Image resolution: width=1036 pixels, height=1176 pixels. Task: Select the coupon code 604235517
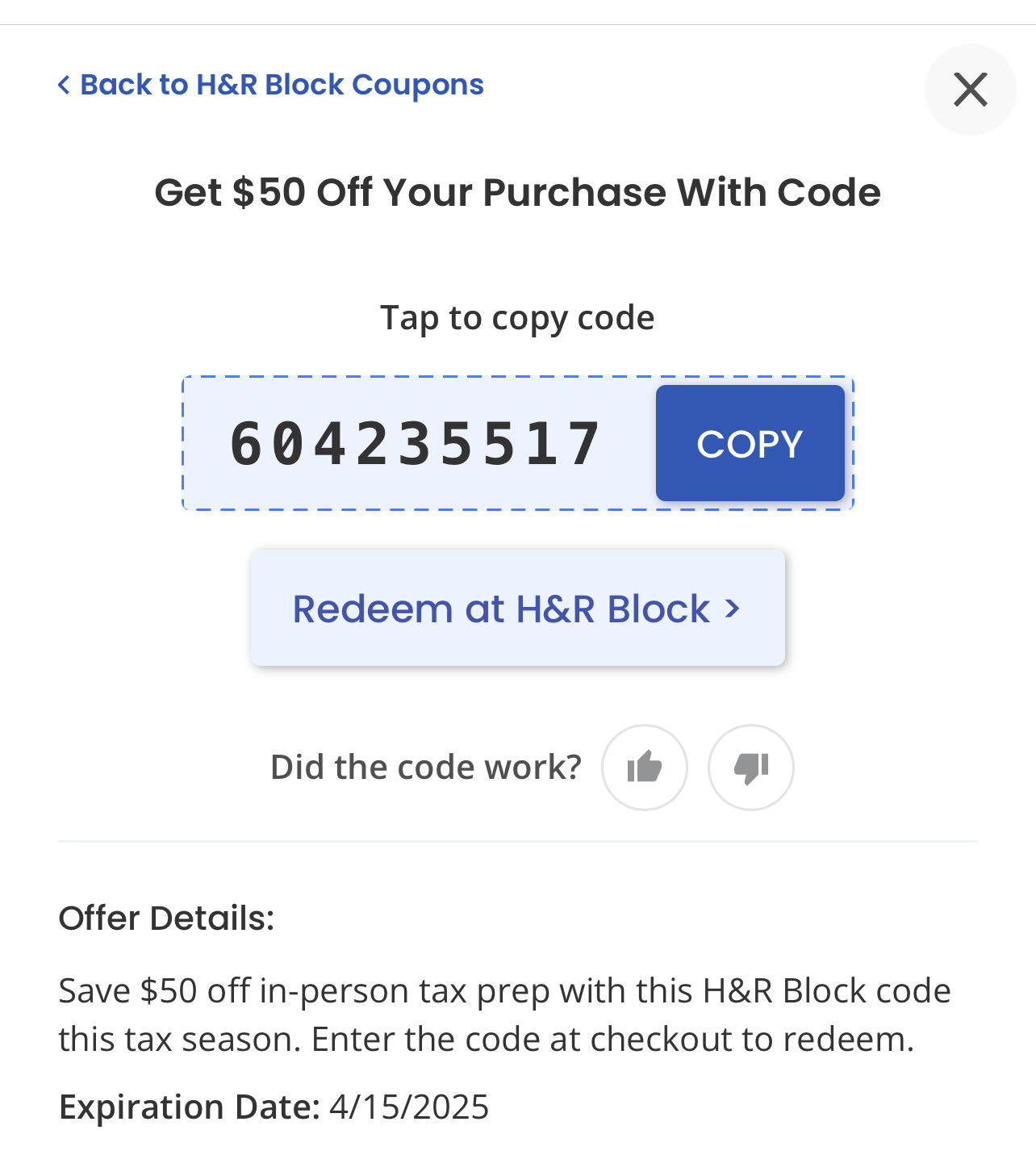[416, 444]
